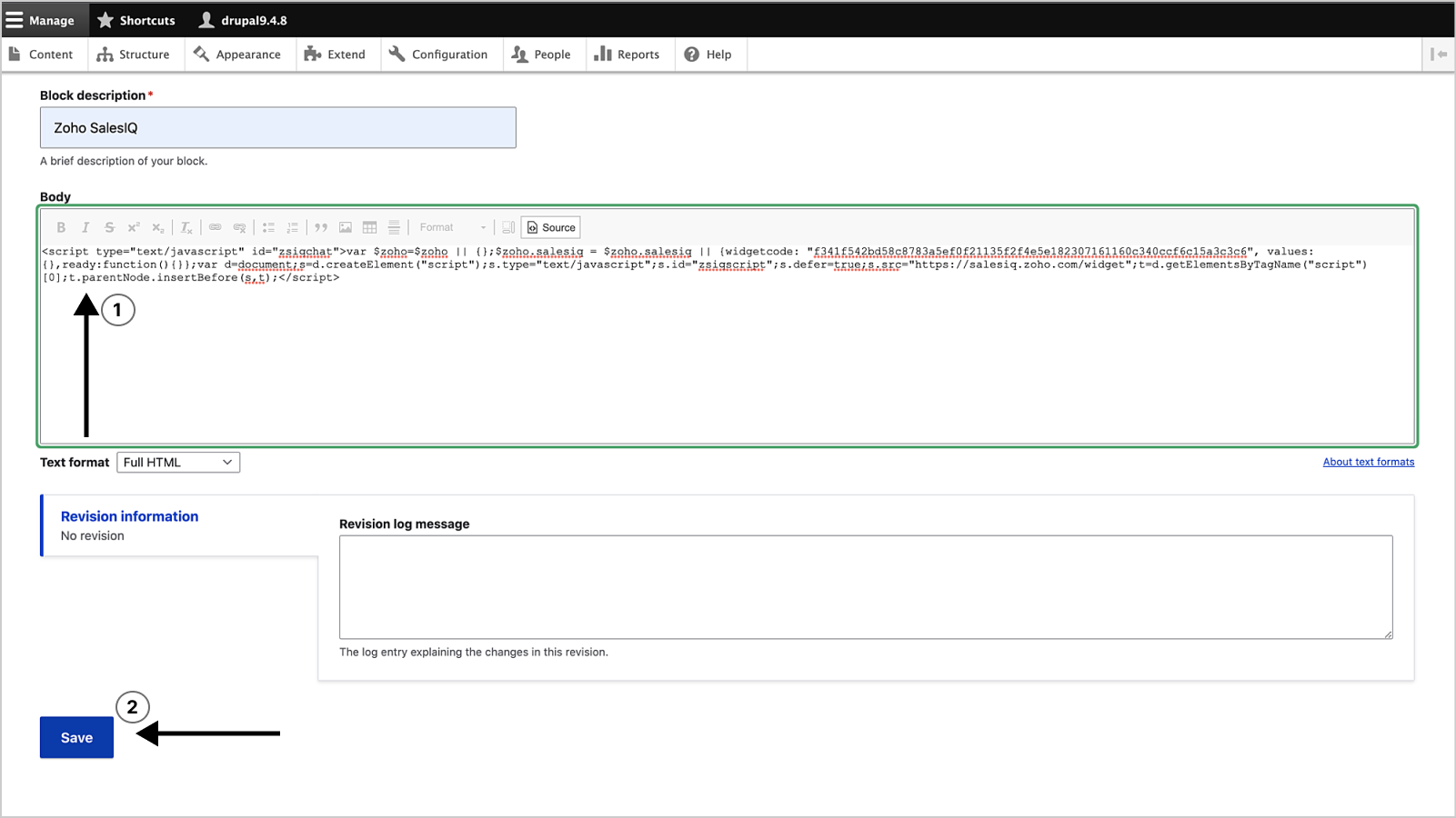Click the Remove Format icon
This screenshot has width=1456, height=818.
(186, 227)
